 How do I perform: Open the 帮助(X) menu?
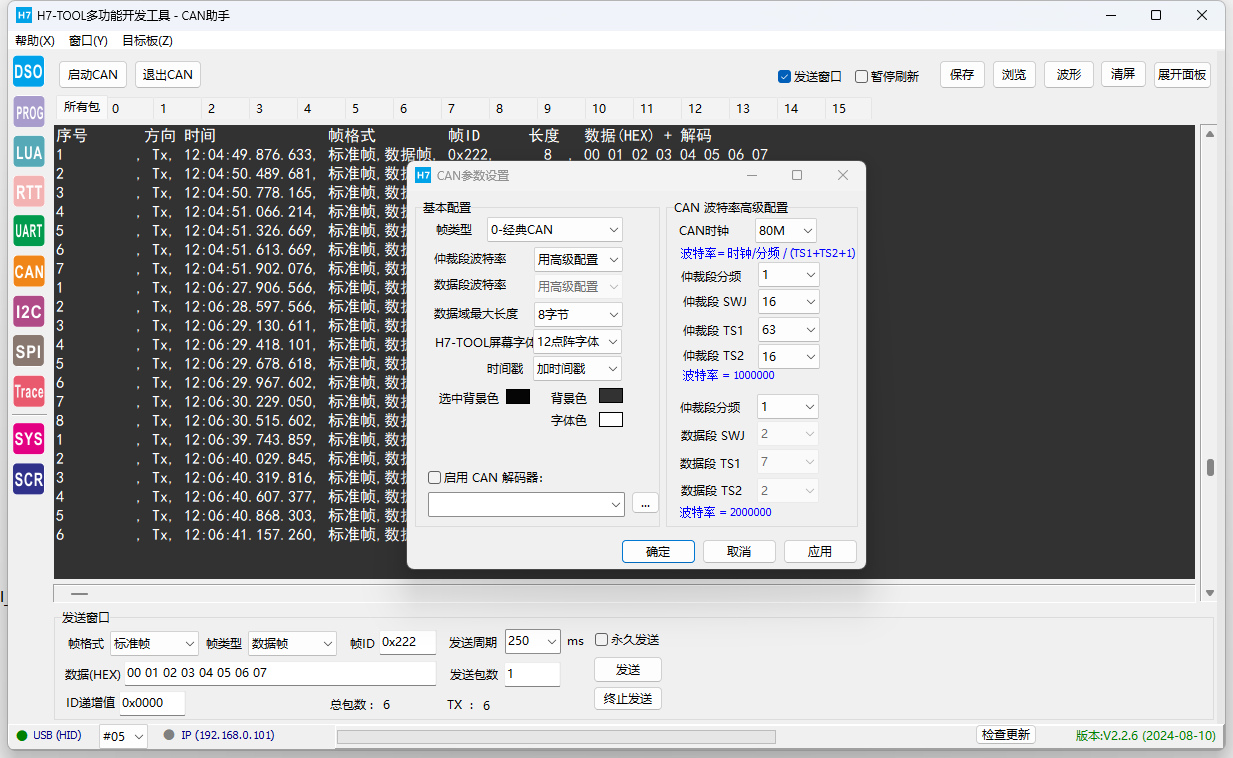pyautogui.click(x=35, y=41)
